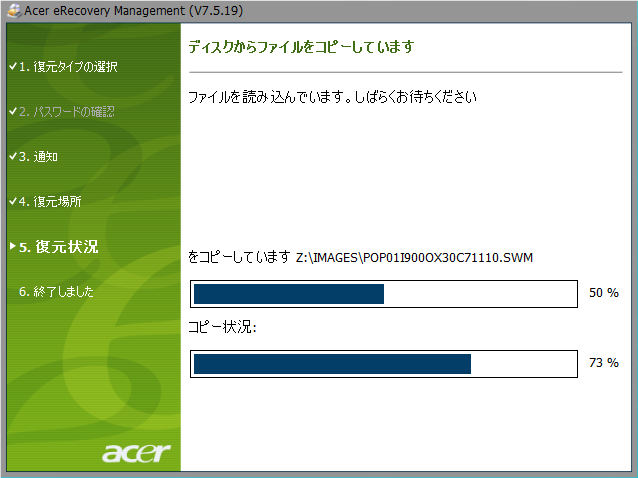The image size is (638, 478).
Task: Click the checkmark beside 復元タイプの選択
Action: tap(13, 65)
